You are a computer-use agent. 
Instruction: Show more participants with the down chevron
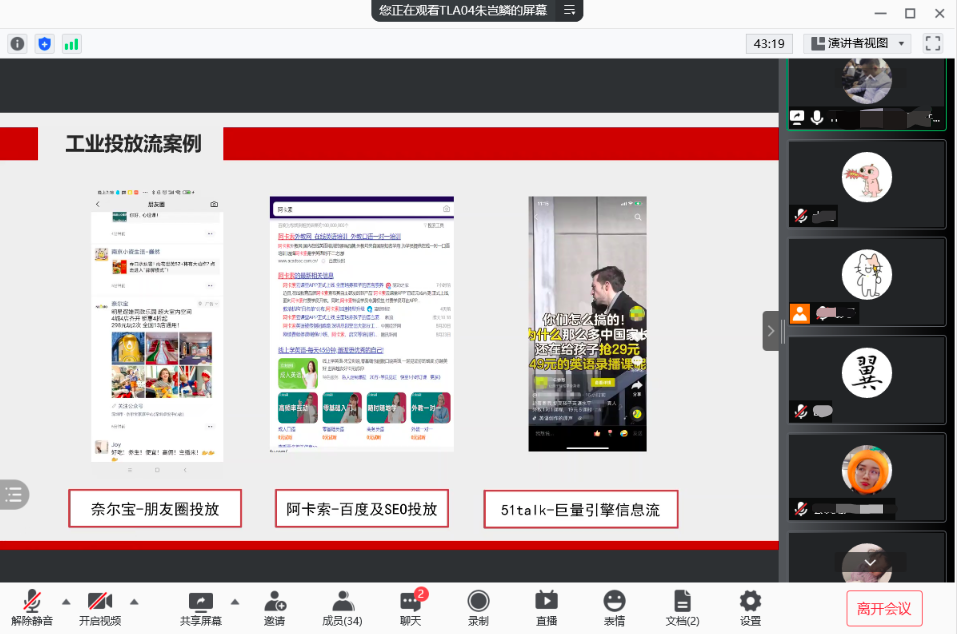point(870,562)
